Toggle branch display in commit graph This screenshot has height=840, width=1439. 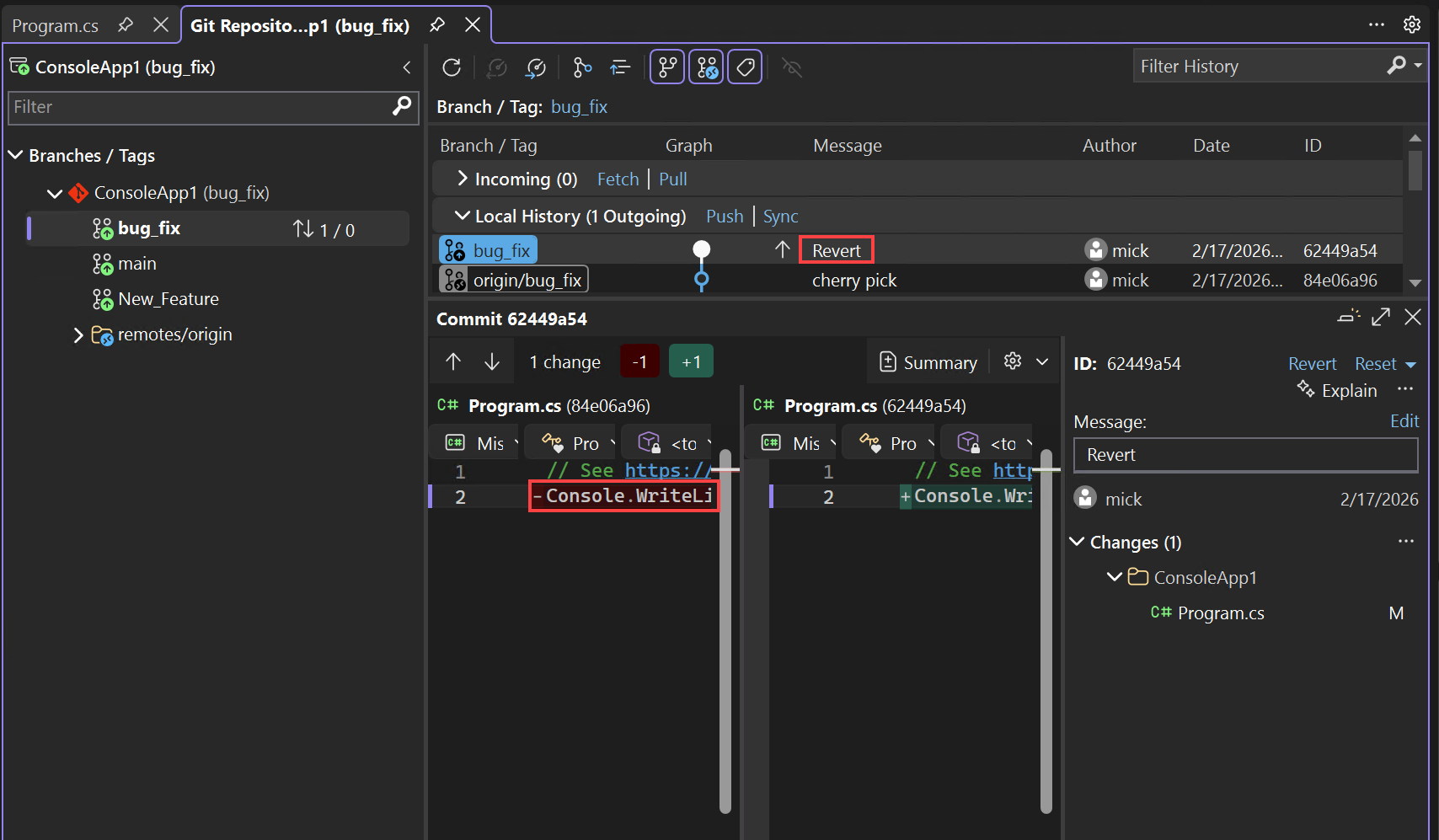click(666, 67)
